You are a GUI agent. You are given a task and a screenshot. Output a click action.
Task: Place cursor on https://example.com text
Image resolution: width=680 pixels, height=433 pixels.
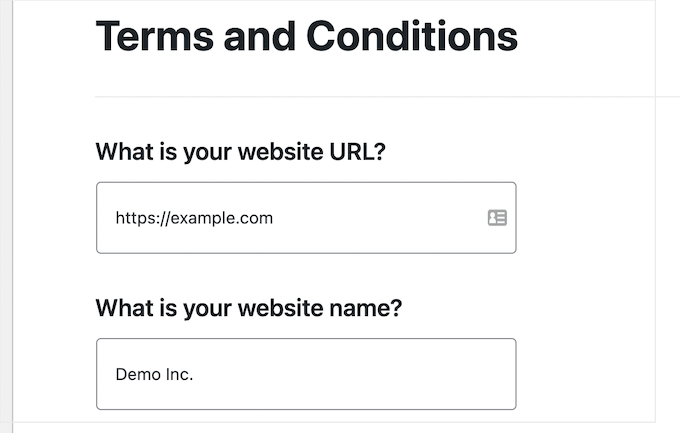[x=194, y=218]
